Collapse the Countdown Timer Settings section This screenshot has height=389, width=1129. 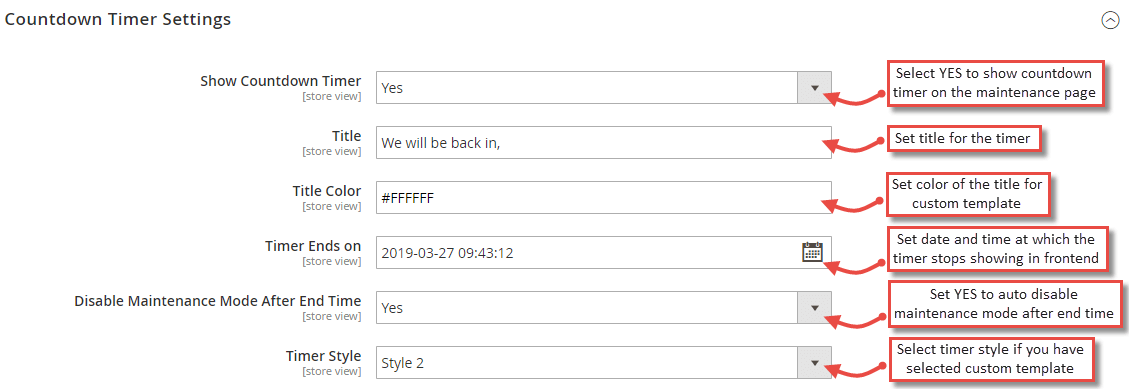(1110, 21)
